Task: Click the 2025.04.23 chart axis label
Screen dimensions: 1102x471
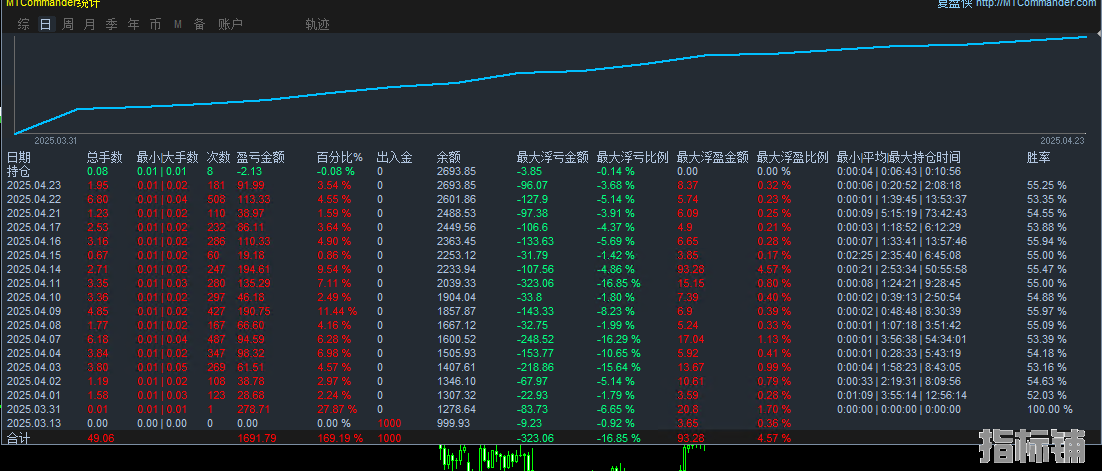Action: click(1063, 141)
